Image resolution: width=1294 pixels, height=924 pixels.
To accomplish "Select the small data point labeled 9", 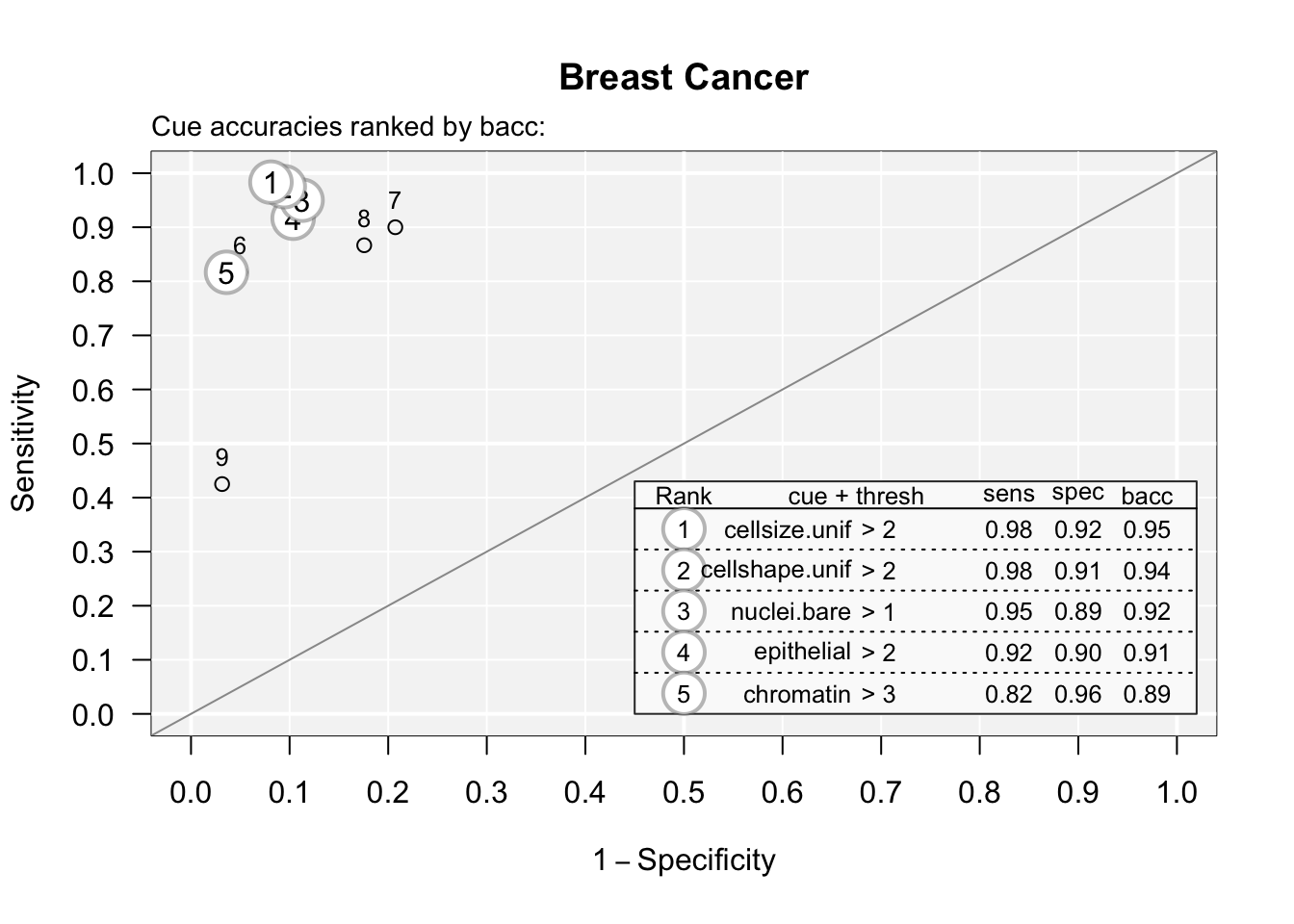I will 222,484.
